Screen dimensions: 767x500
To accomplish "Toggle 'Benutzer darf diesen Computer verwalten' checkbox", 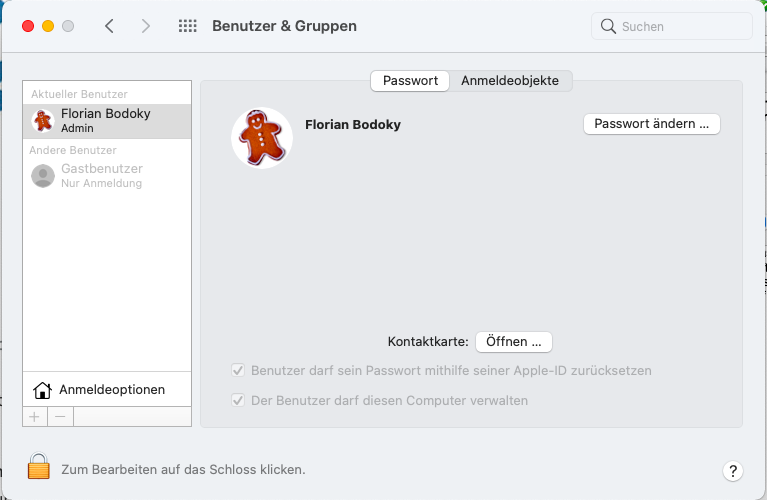I will pyautogui.click(x=238, y=400).
